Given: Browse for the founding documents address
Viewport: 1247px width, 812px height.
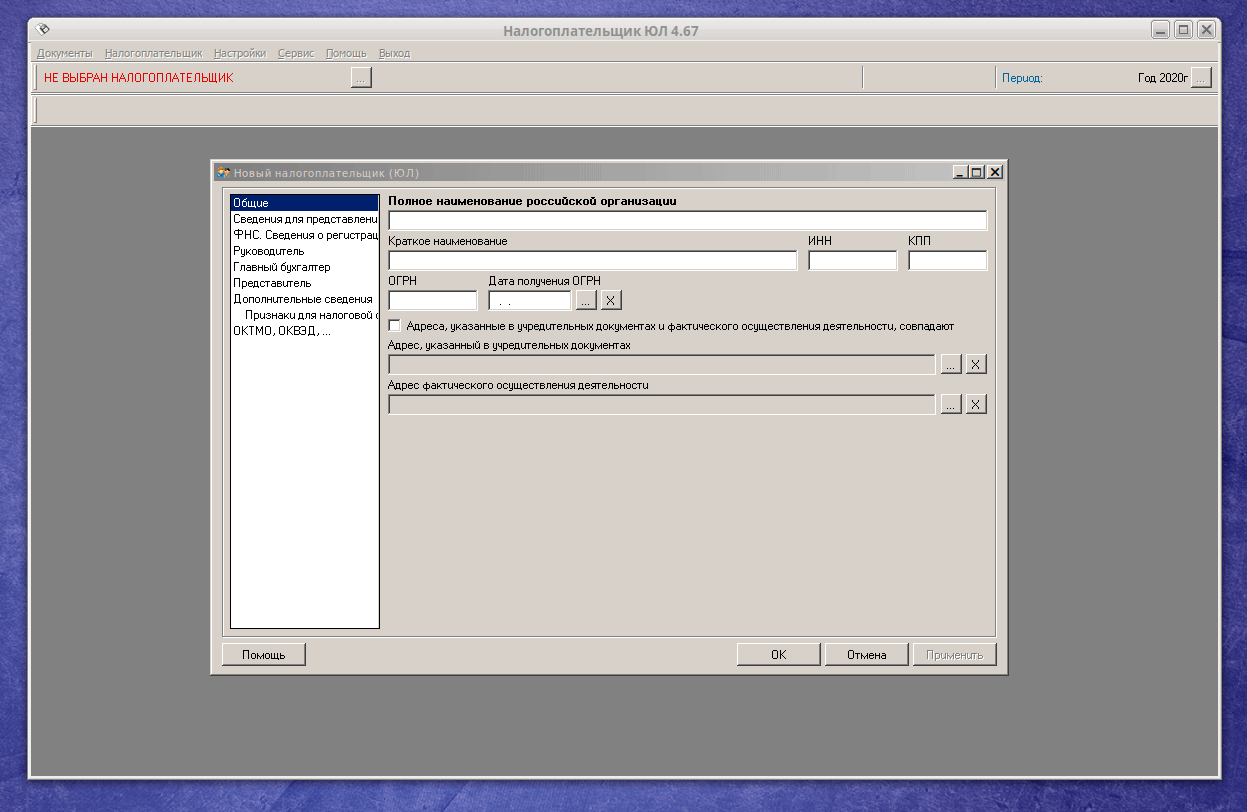Looking at the screenshot, I should tap(951, 364).
